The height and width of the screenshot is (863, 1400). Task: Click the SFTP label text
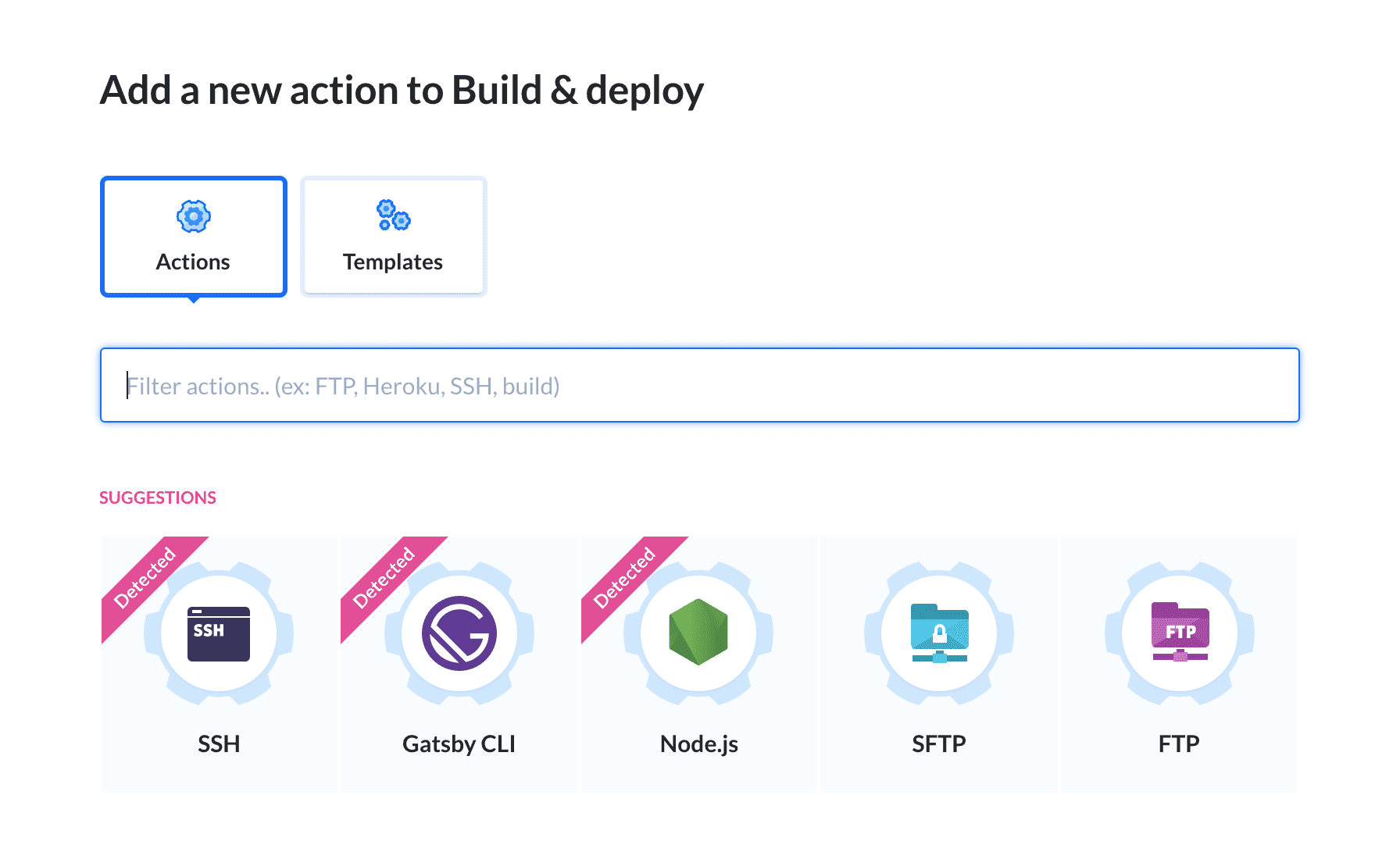[939, 744]
